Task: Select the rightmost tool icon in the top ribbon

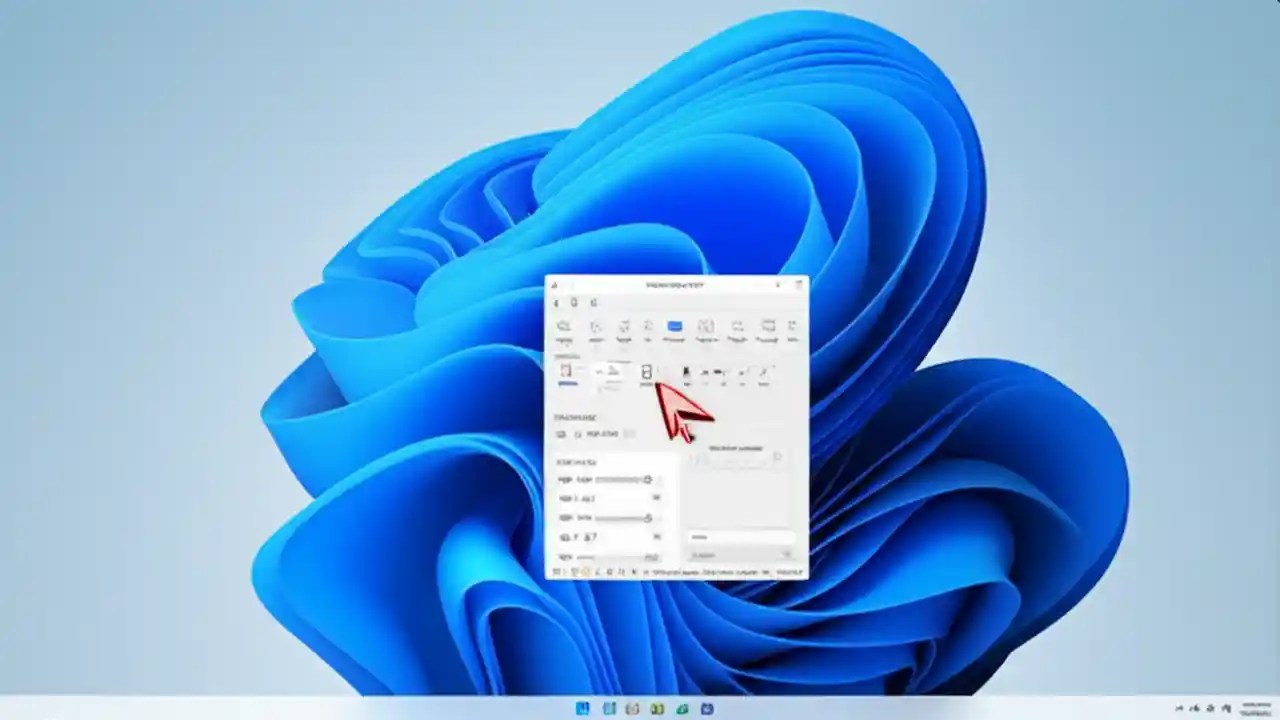Action: (790, 327)
